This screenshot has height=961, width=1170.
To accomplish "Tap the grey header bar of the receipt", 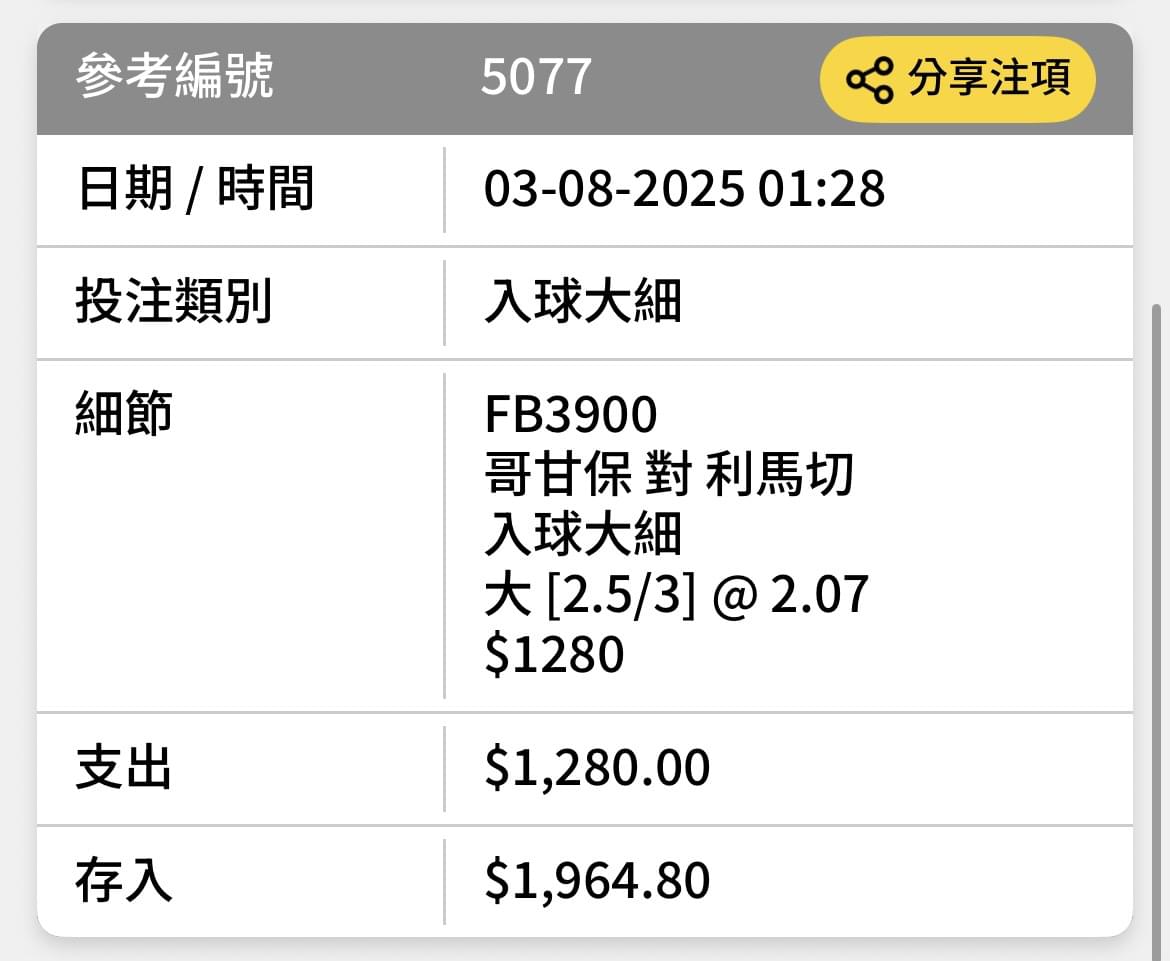I will (x=585, y=78).
